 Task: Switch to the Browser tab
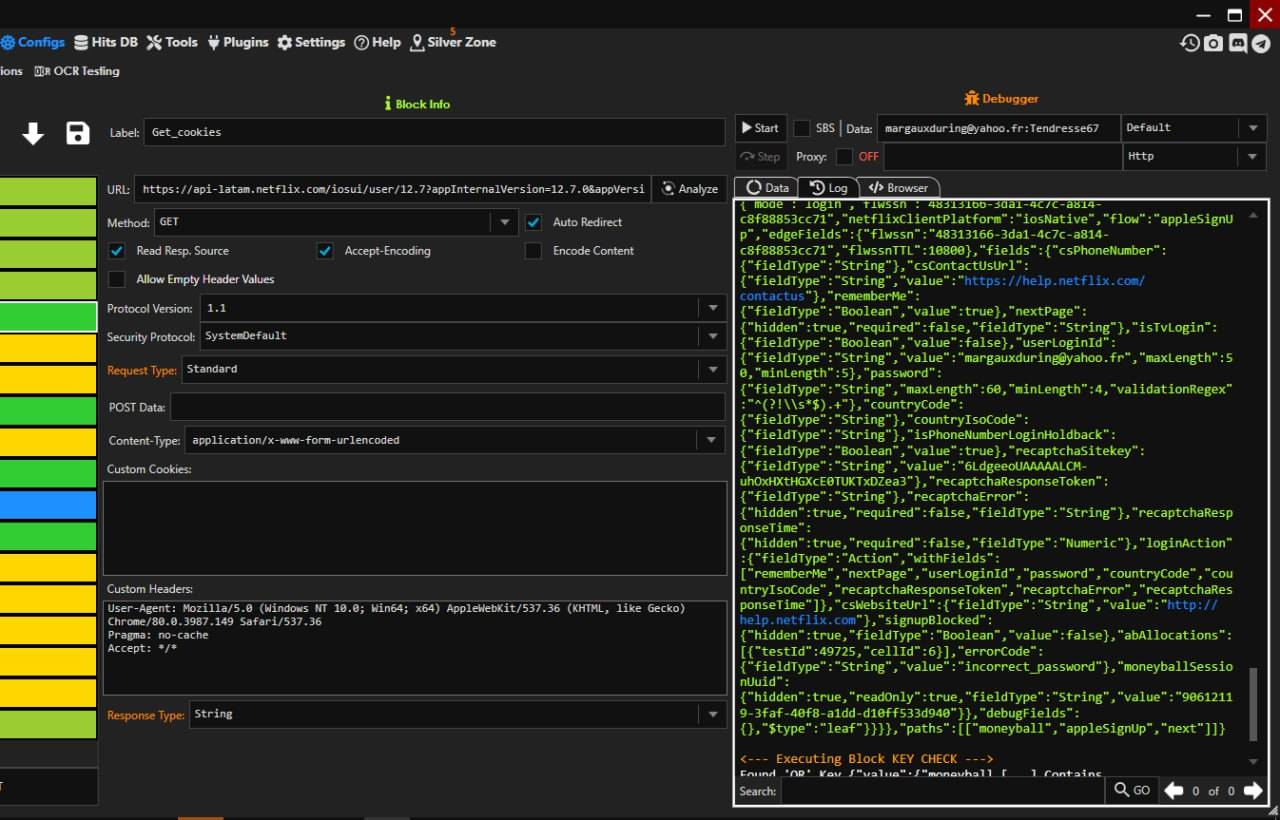[x=897, y=188]
